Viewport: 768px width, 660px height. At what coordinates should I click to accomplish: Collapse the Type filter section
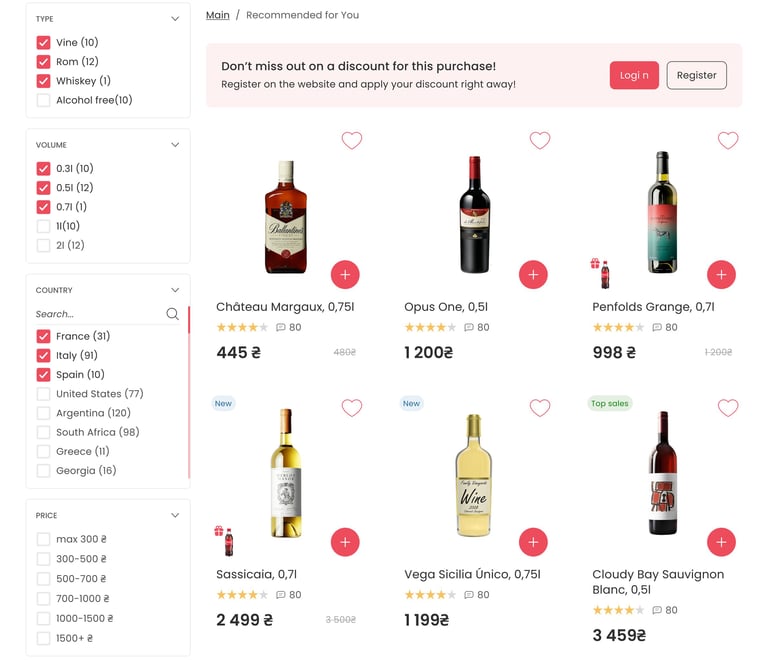click(x=175, y=19)
